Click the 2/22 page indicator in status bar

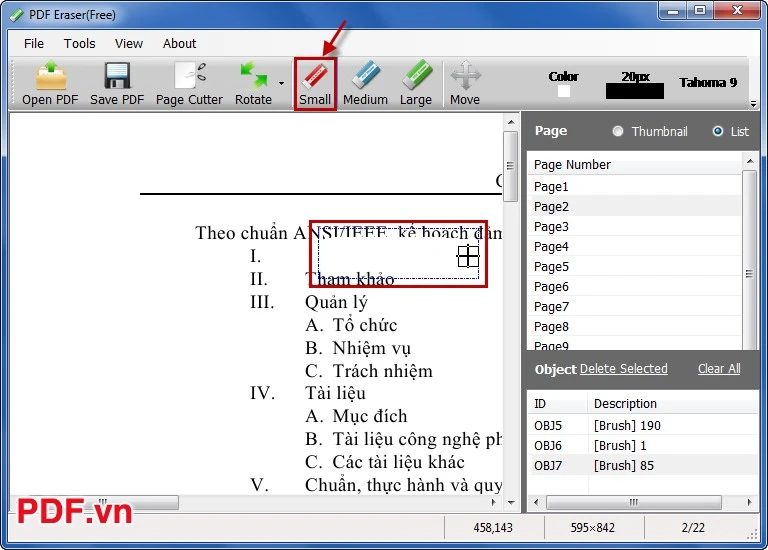(x=693, y=528)
